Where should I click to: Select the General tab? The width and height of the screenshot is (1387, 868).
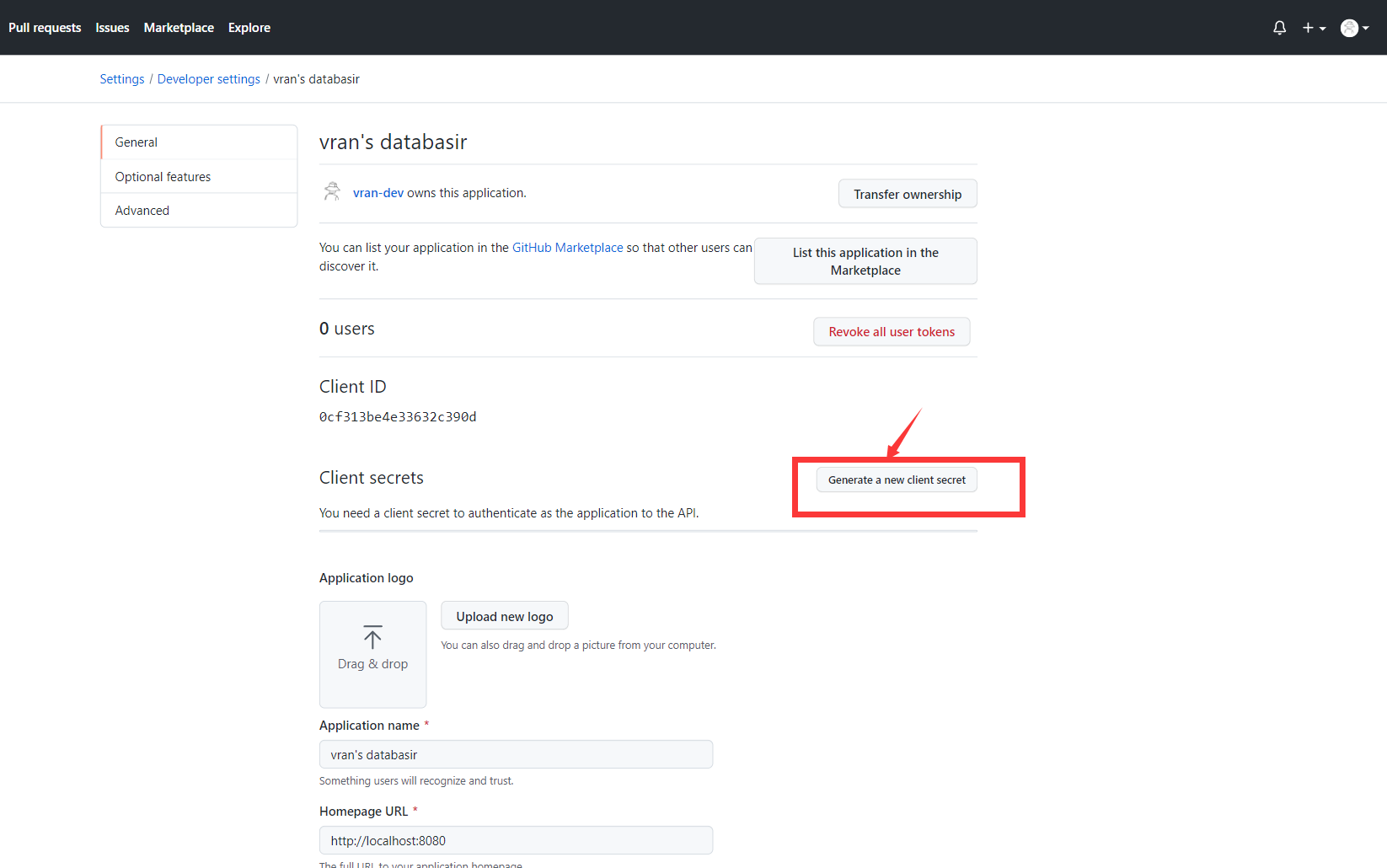(136, 142)
